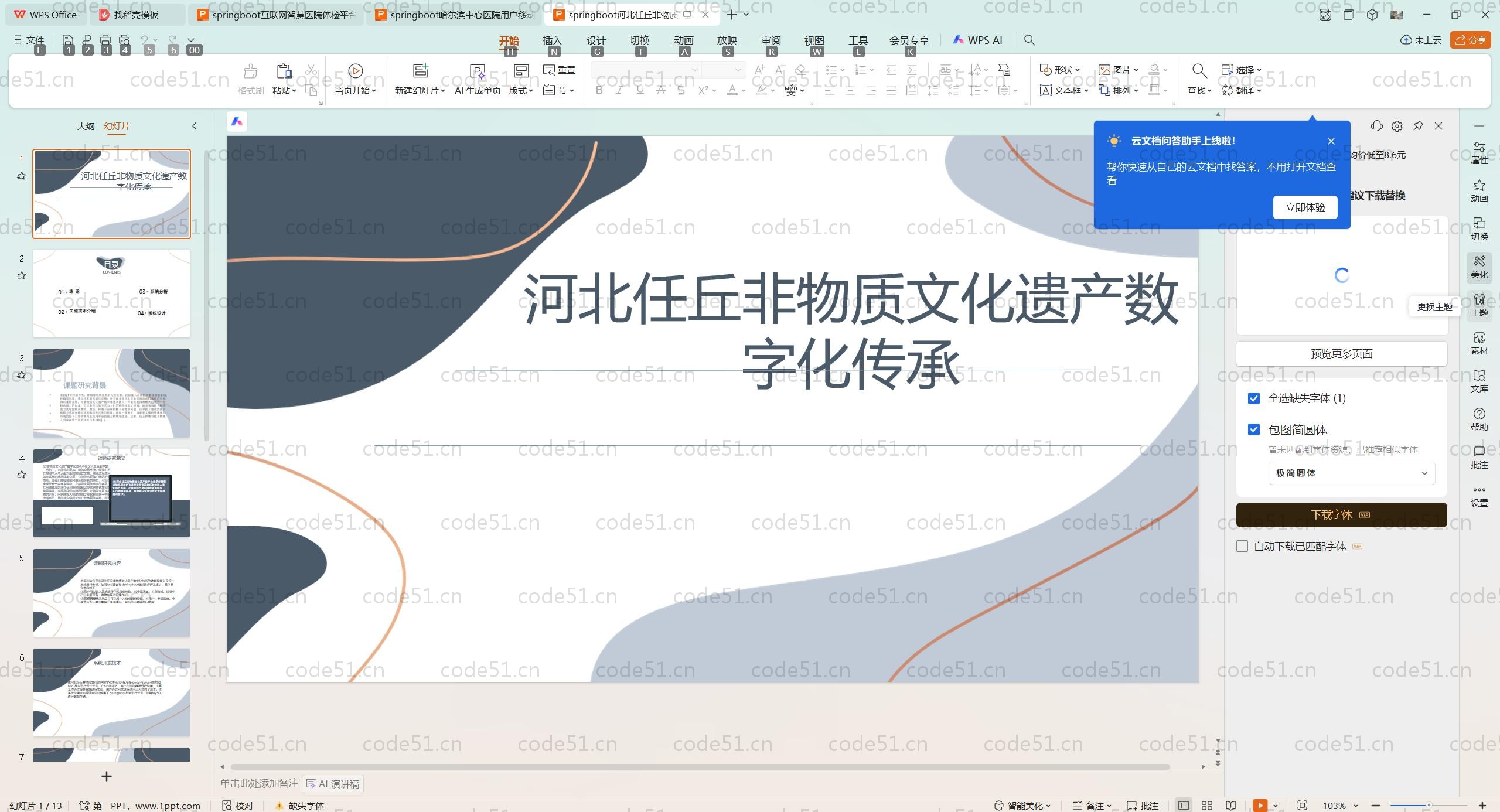Open the Animation sidebar panel

1479,190
